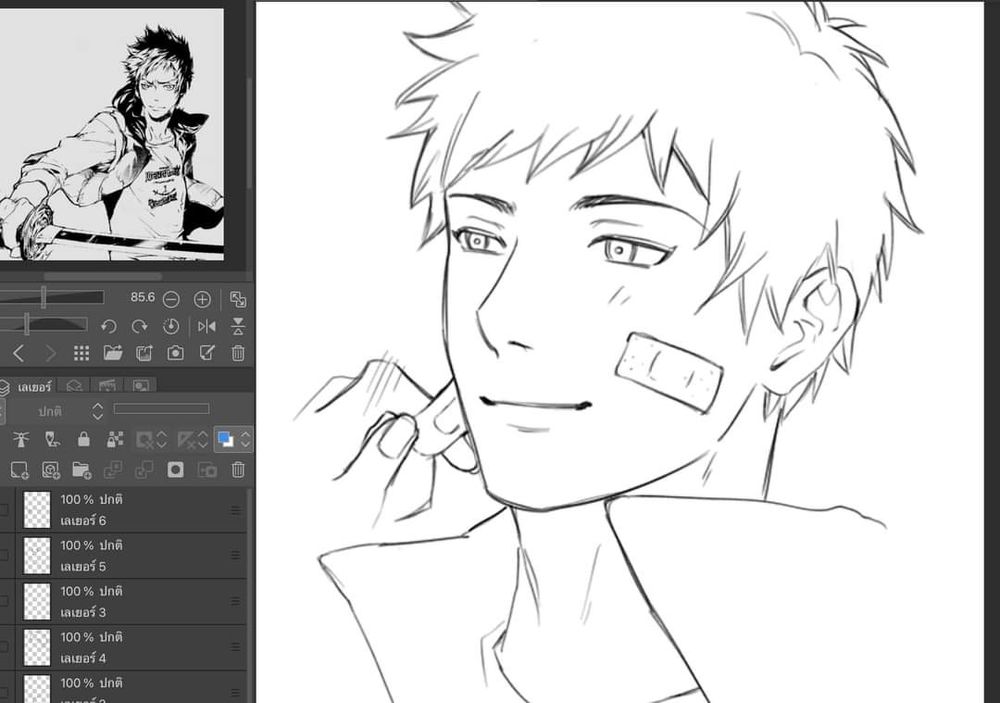The width and height of the screenshot is (1000, 703).
Task: Adjust the layer opacity slider
Action: pos(161,409)
